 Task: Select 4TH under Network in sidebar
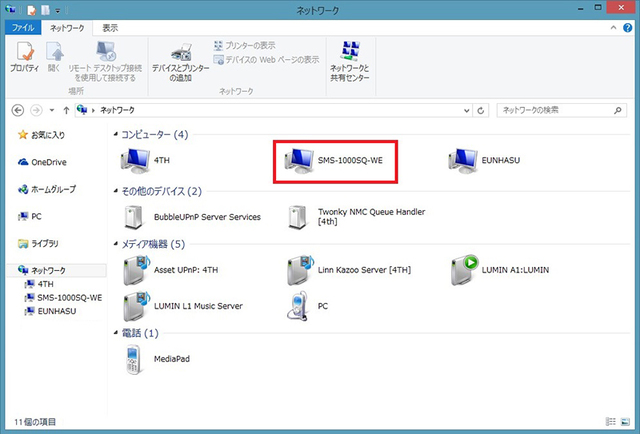tap(39, 284)
